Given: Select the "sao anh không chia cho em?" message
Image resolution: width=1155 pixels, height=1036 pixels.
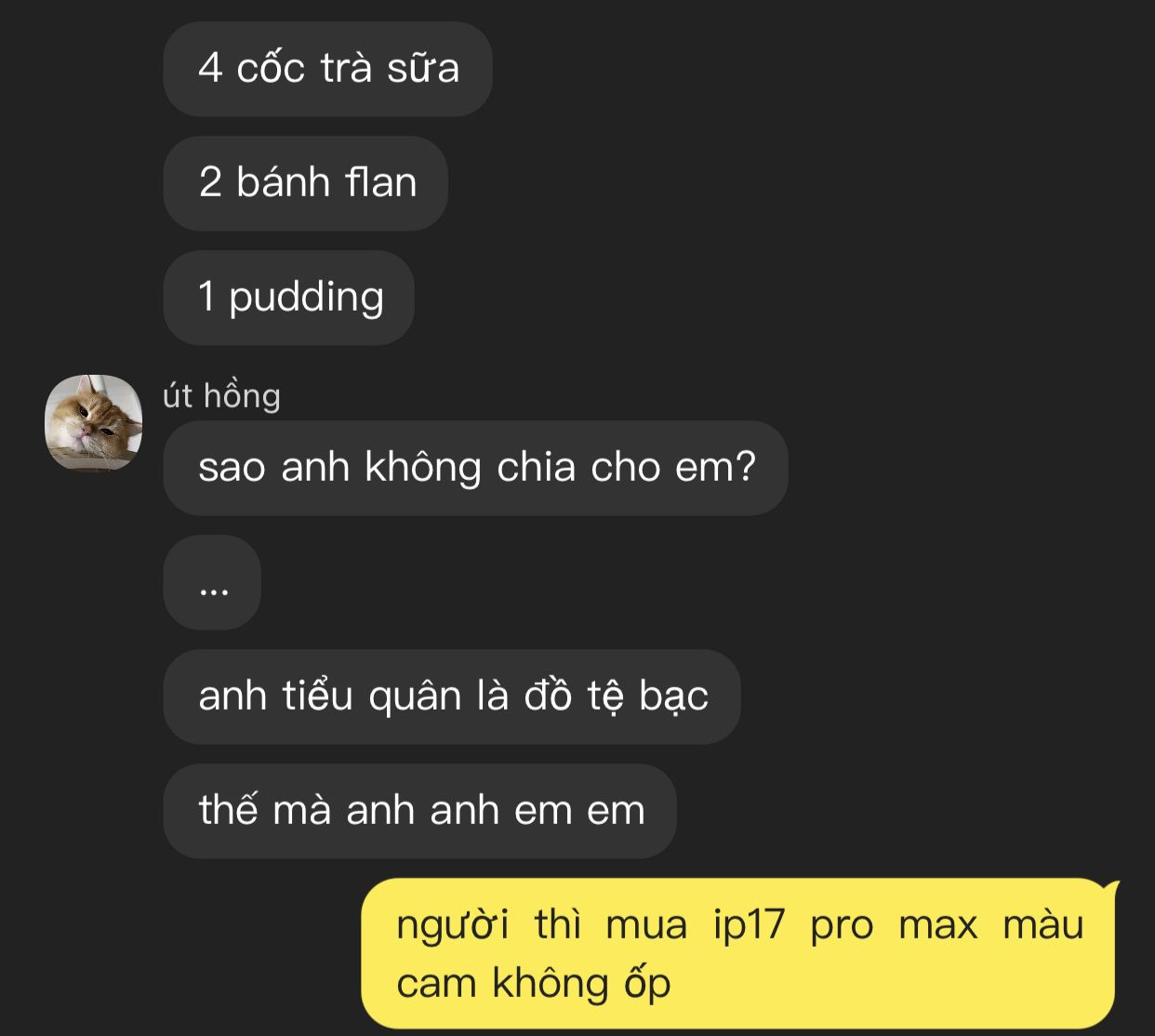Looking at the screenshot, I should [475, 468].
